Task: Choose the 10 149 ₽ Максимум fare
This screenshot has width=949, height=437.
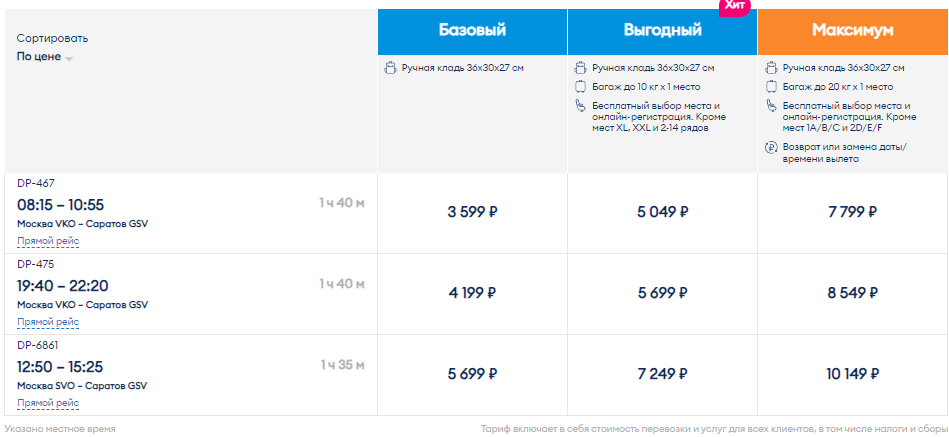Action: click(853, 375)
